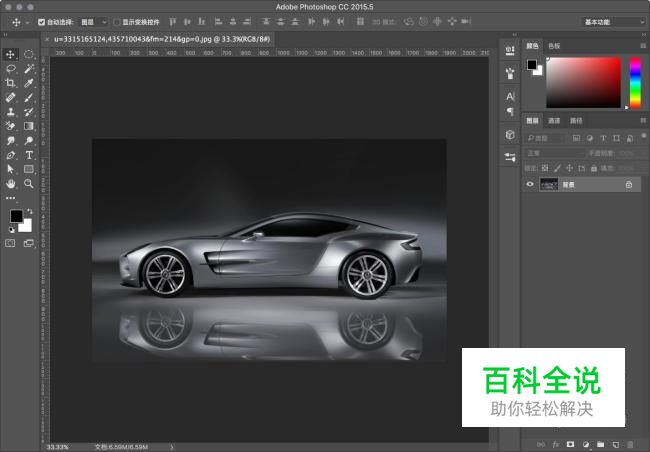Select the Move tool in the toolbox
650x452 pixels.
point(11,54)
